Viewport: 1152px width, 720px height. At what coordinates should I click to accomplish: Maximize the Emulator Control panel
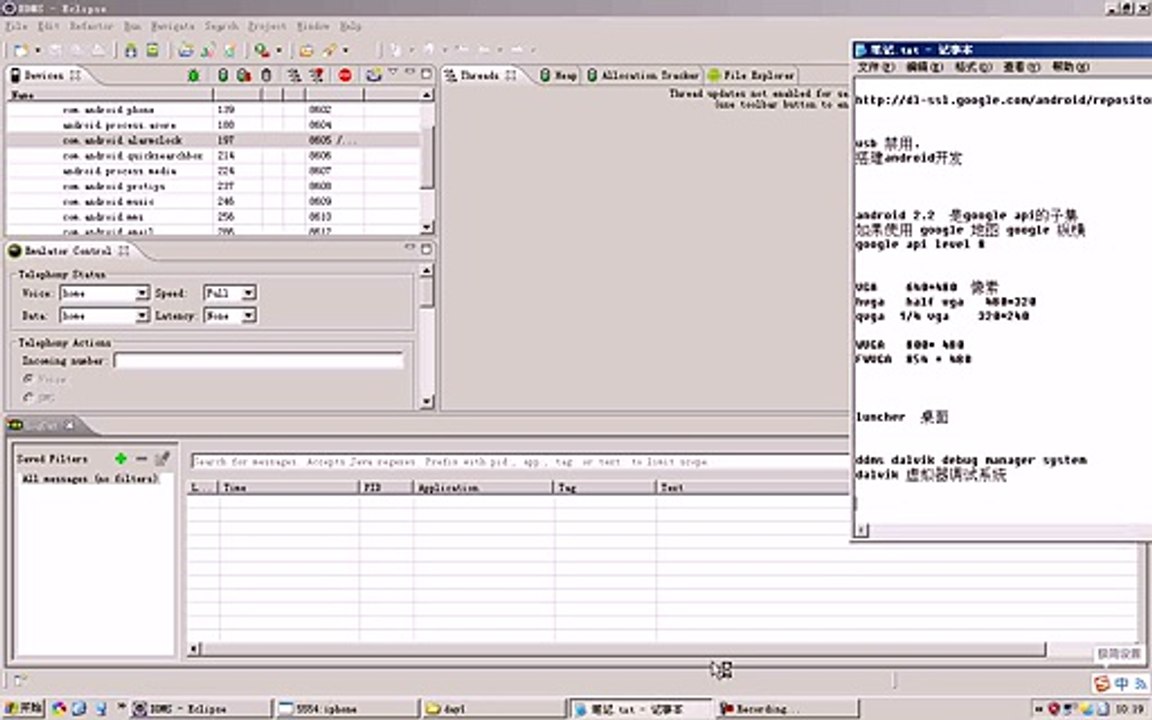point(426,249)
